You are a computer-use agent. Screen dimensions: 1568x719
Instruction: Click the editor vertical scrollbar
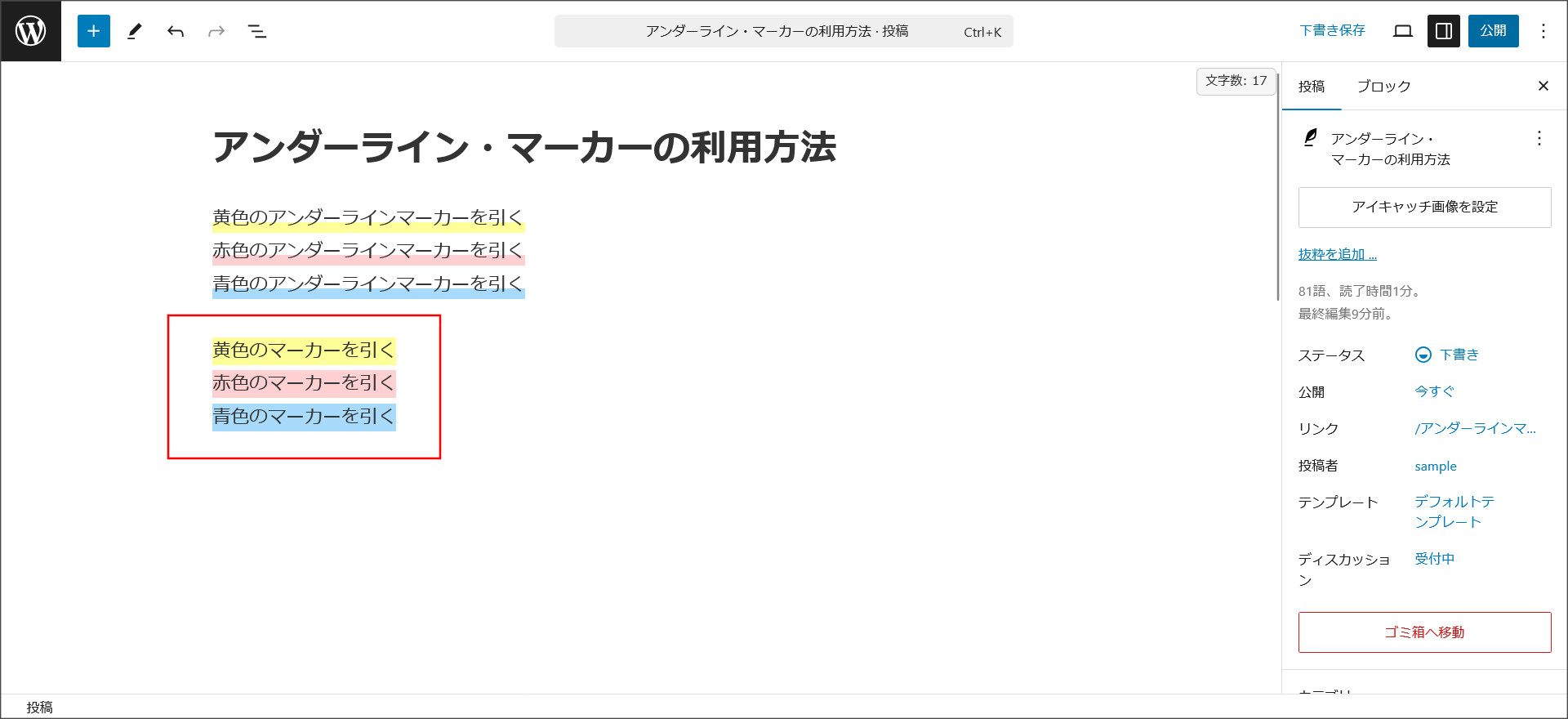coord(1278,186)
